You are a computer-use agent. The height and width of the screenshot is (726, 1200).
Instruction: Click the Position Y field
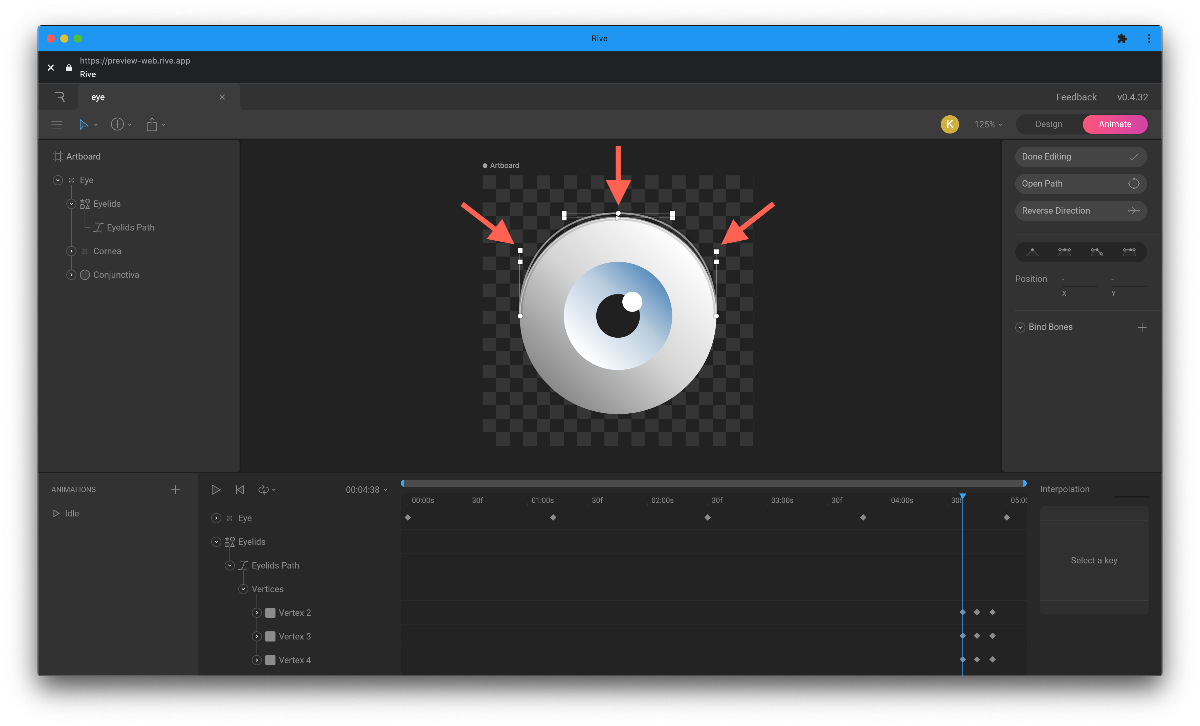[x=1129, y=279]
